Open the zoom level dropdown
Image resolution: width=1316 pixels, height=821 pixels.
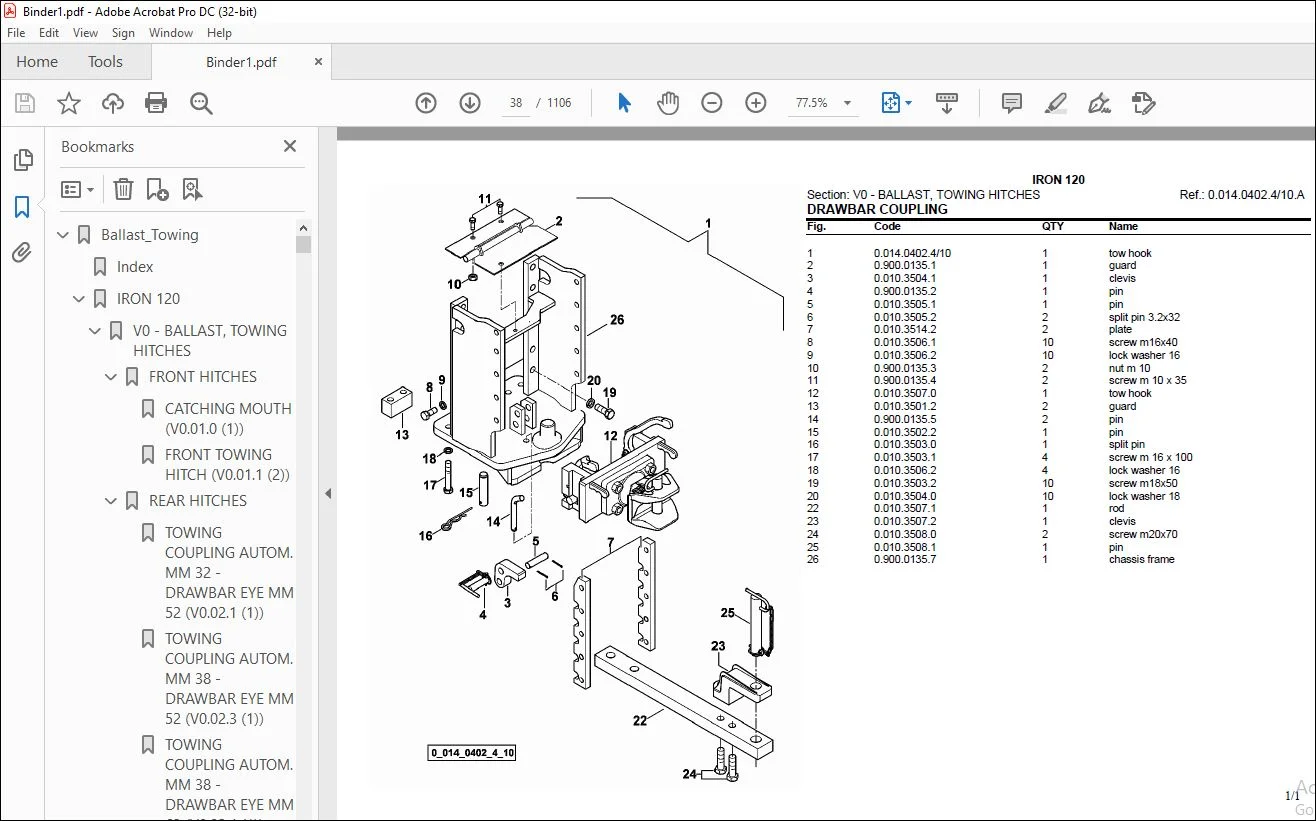click(x=848, y=103)
